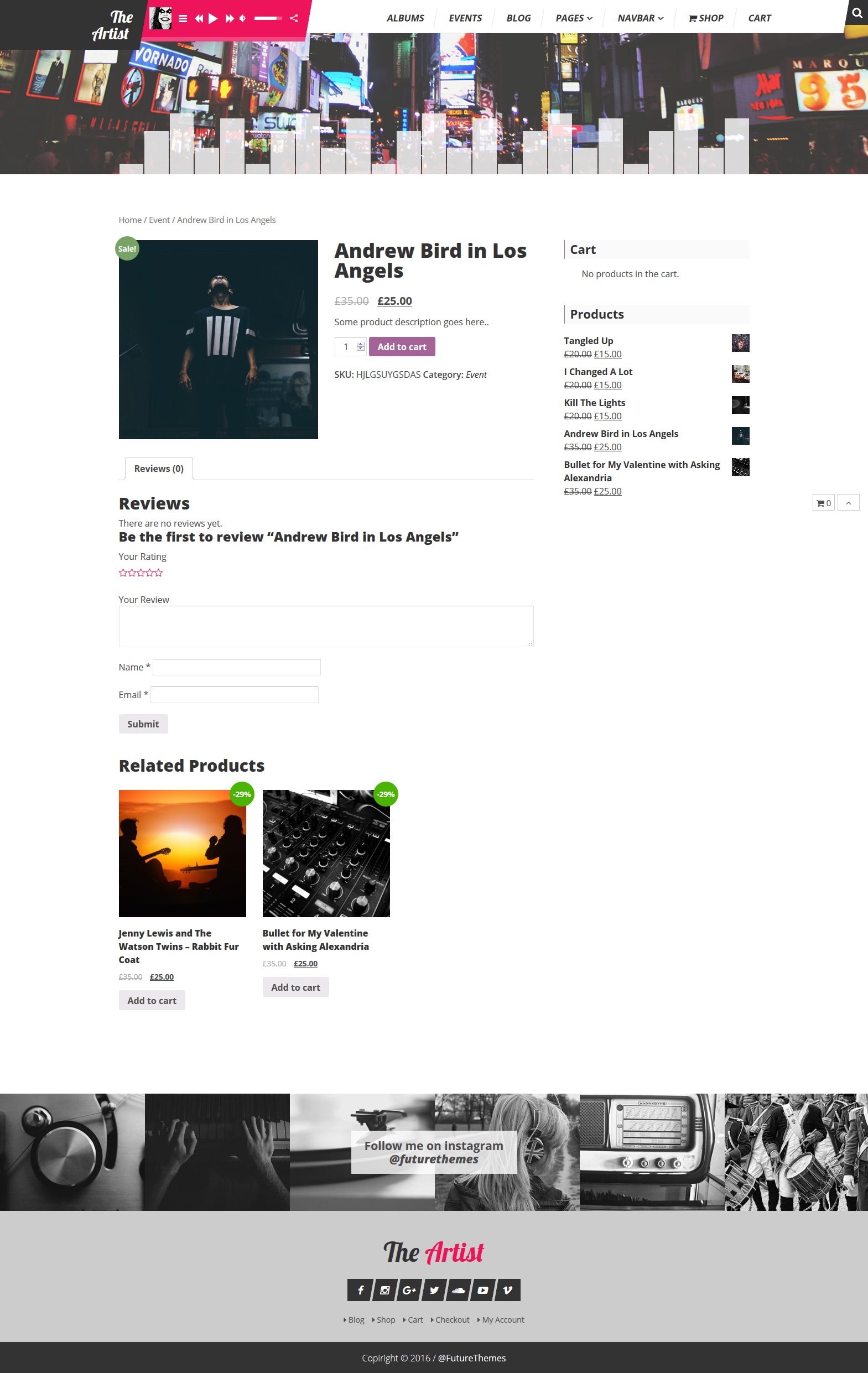Viewport: 868px width, 1373px height.
Task: Expand the Pages dropdown menu
Action: [x=574, y=18]
